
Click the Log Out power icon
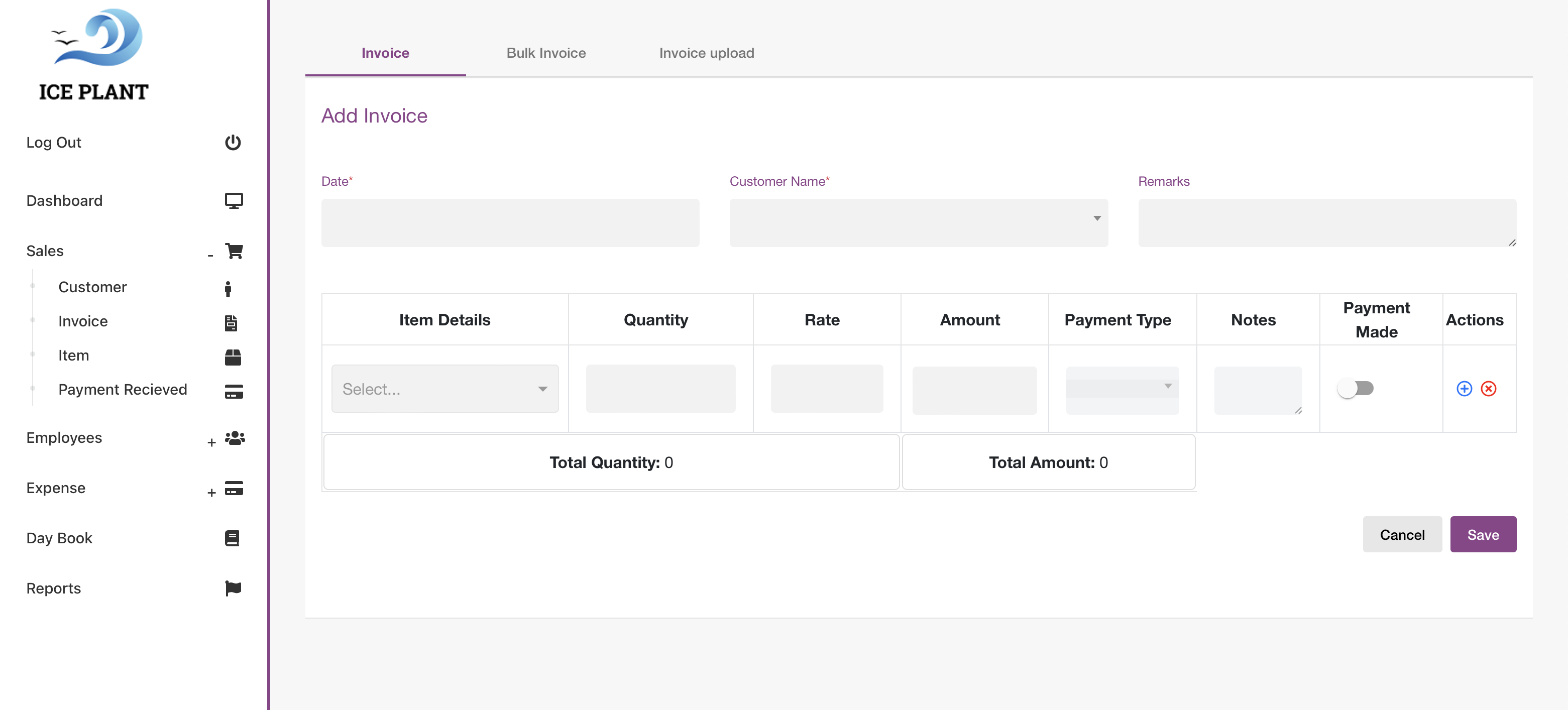point(233,143)
